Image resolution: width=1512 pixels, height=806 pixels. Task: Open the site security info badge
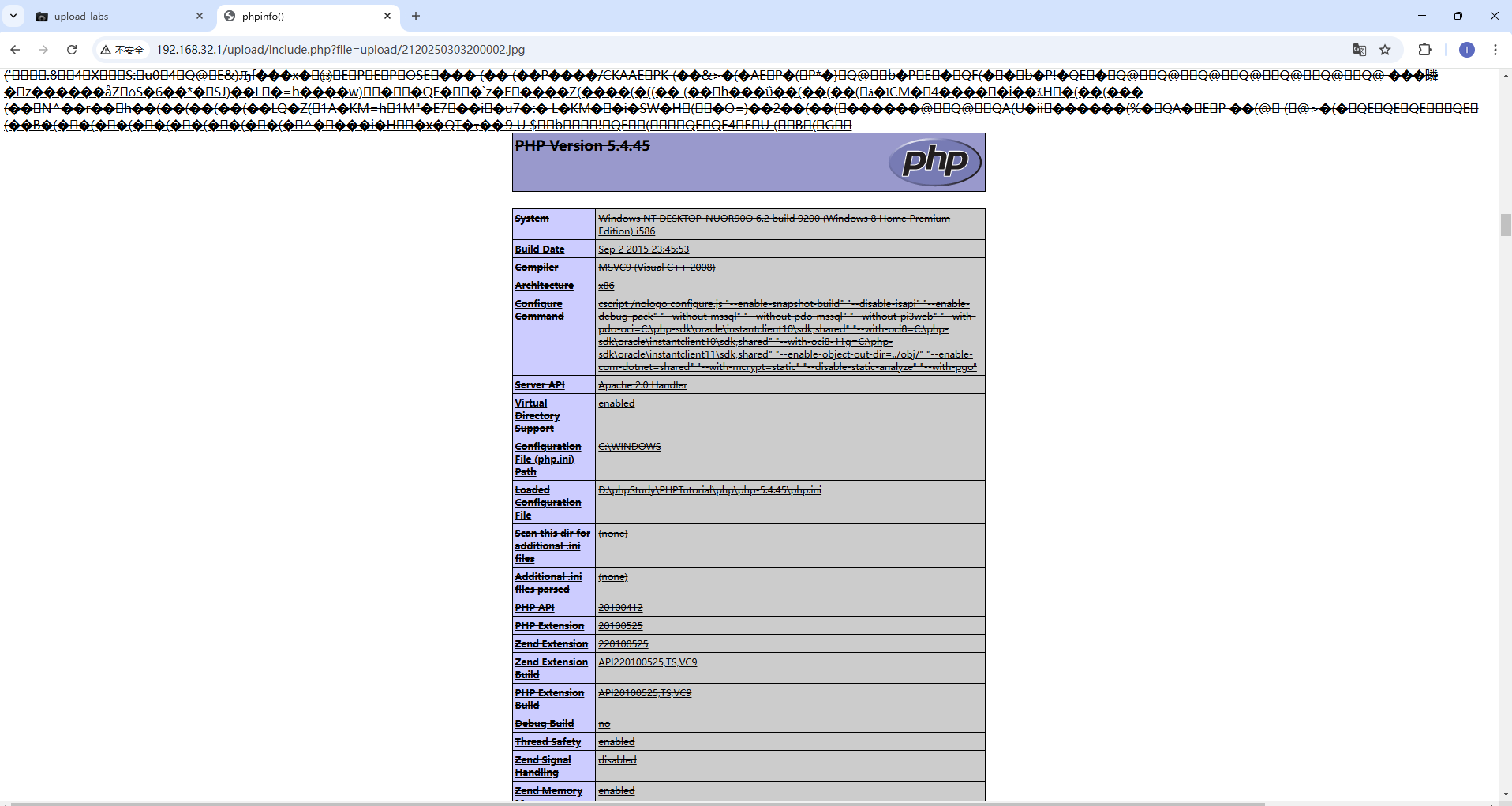coord(122,50)
